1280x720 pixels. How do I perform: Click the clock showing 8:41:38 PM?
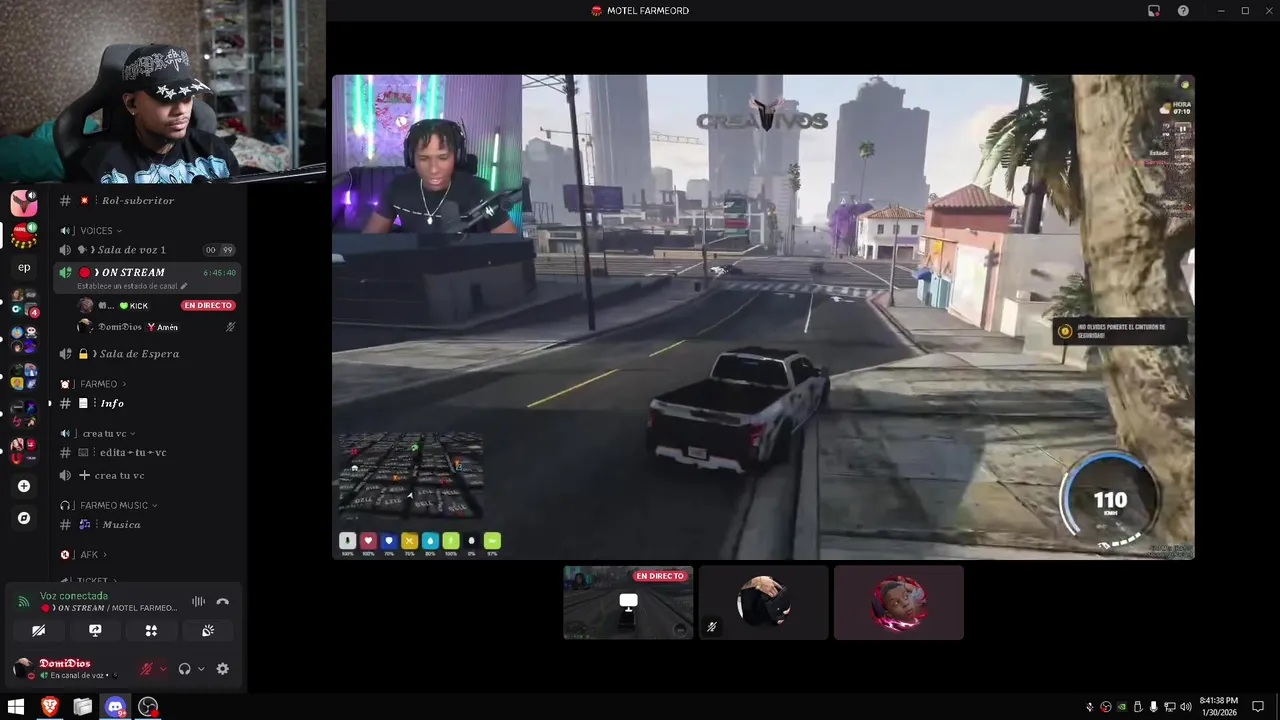coord(1218,701)
